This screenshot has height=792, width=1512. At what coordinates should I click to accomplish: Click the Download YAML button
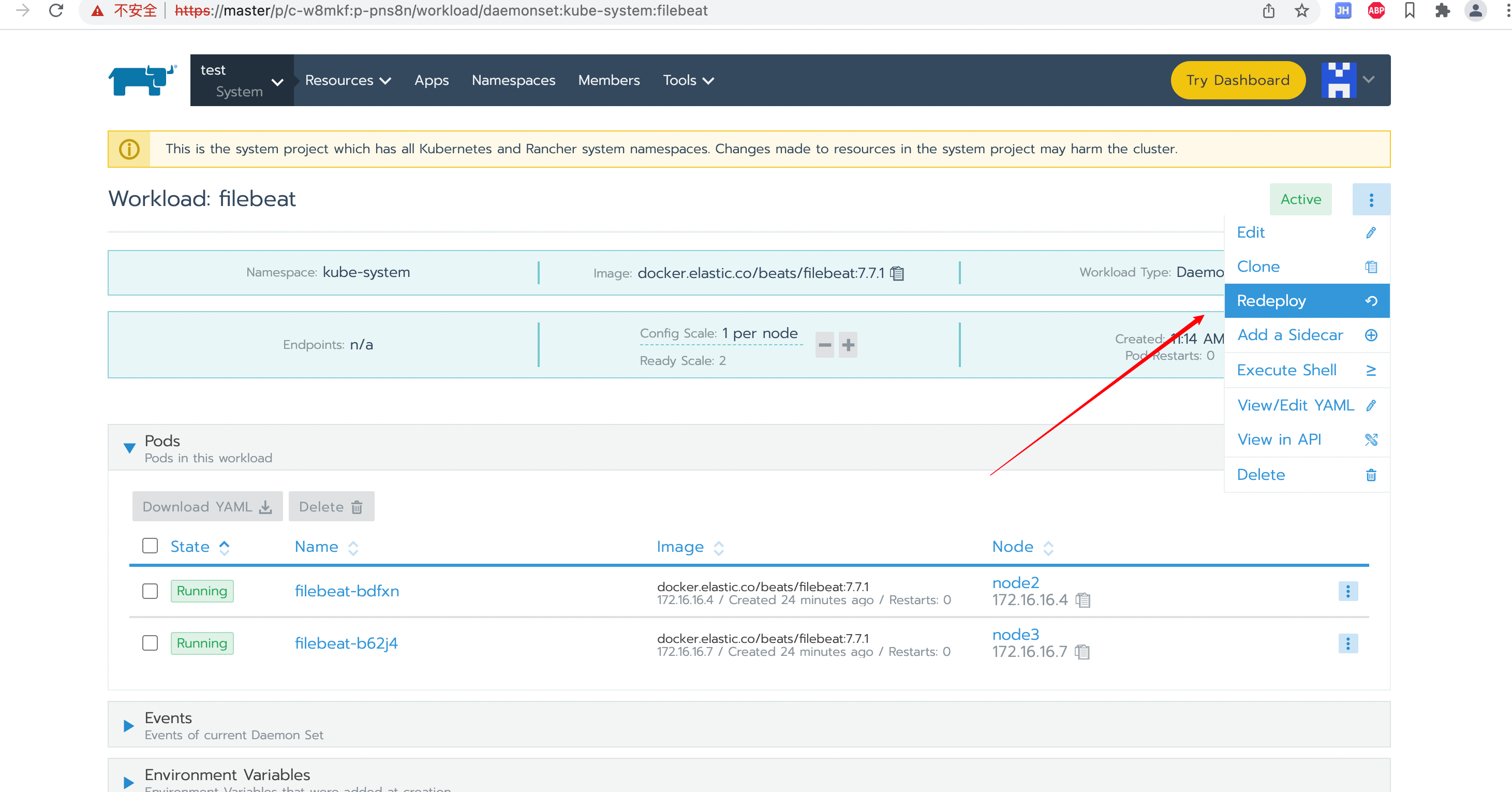click(207, 507)
